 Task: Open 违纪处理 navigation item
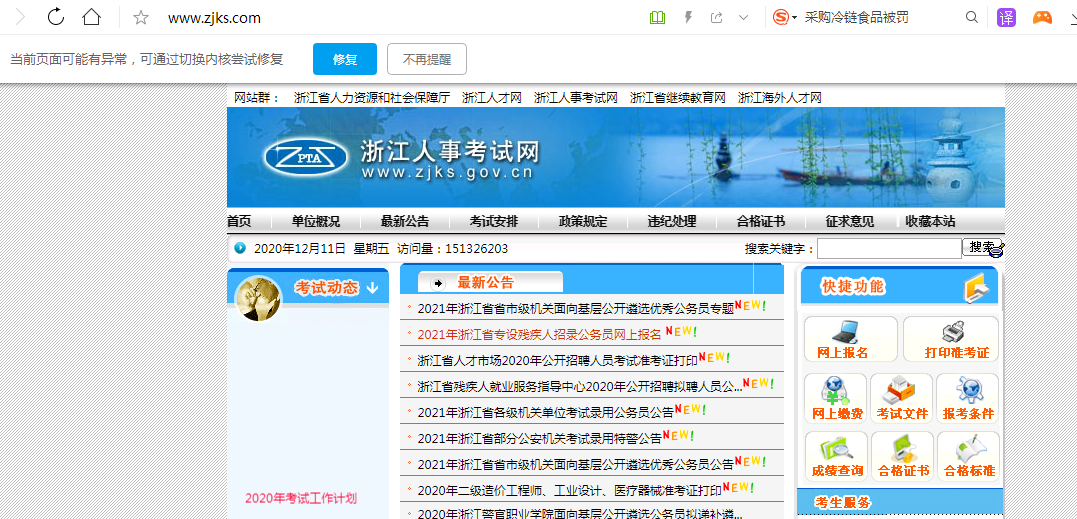pyautogui.click(x=672, y=221)
